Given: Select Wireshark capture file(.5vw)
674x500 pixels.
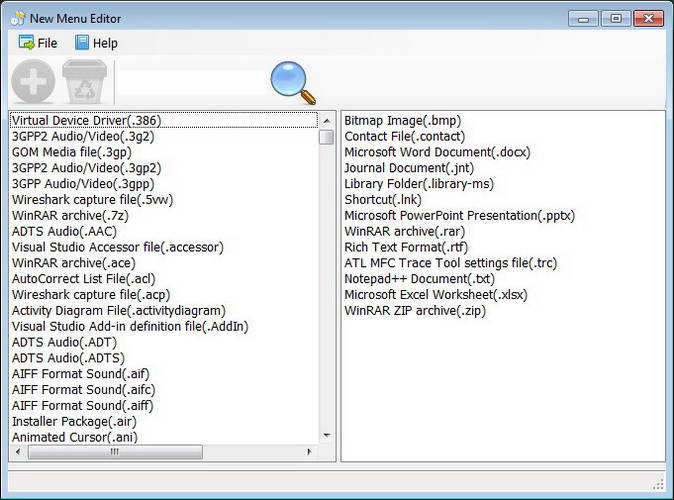Looking at the screenshot, I should (x=164, y=200).
